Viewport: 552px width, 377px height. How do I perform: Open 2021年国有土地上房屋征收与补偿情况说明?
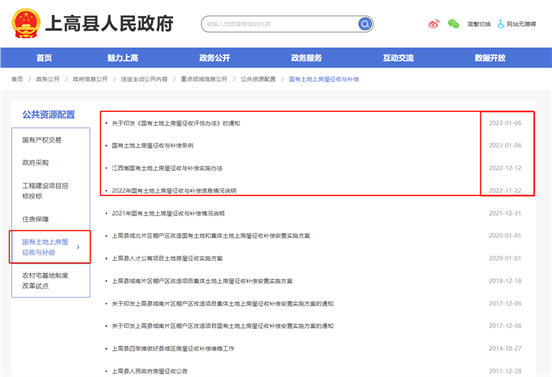click(x=168, y=213)
